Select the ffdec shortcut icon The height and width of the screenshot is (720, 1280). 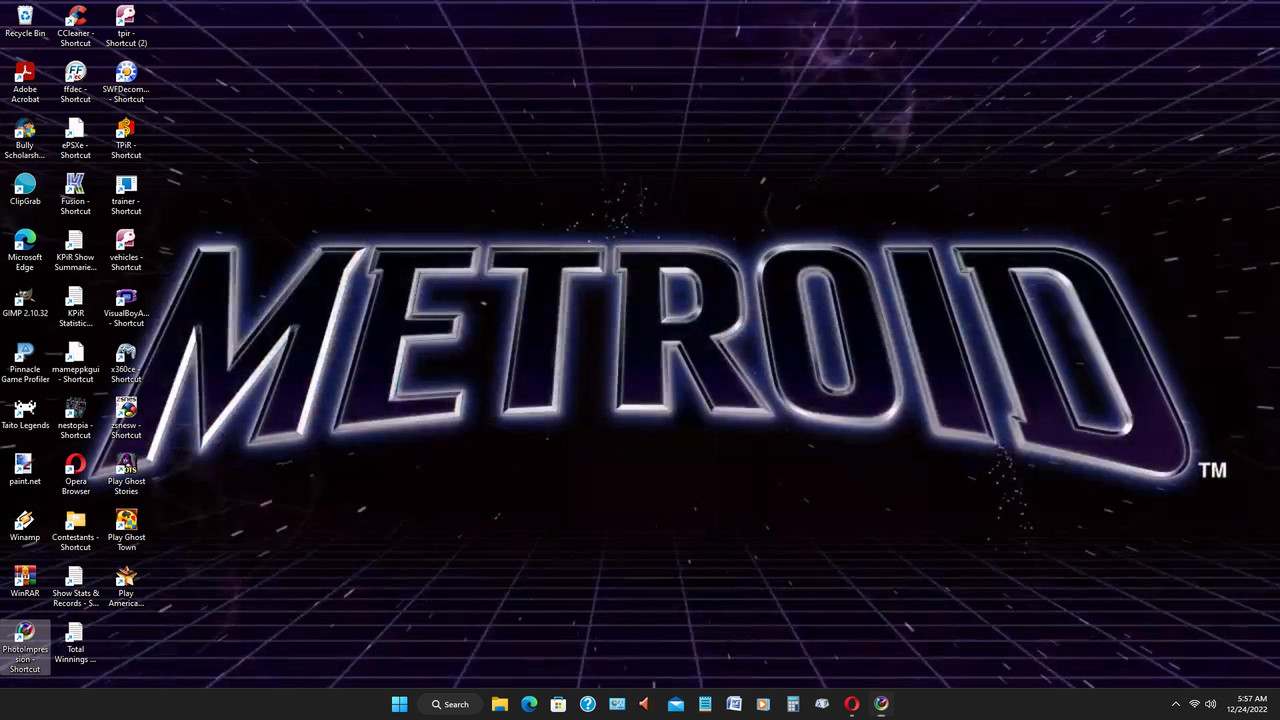tap(75, 82)
